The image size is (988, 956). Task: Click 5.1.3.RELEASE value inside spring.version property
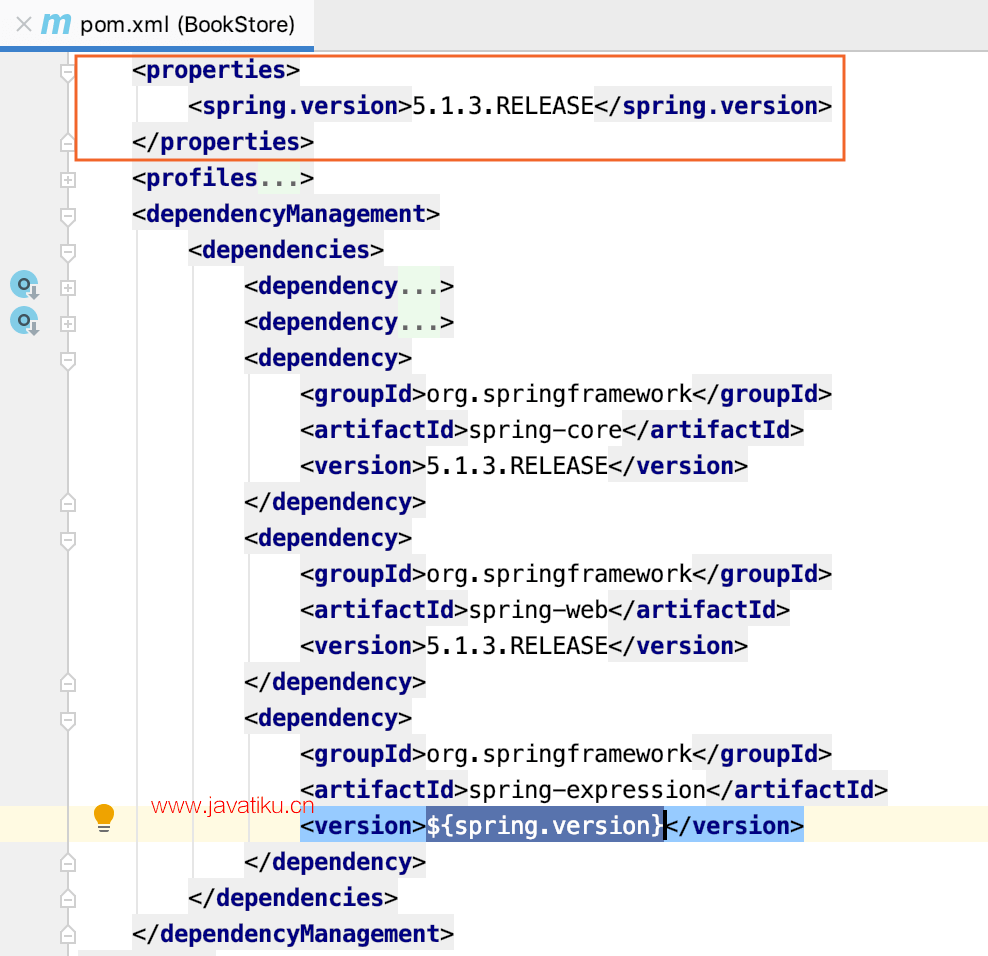point(503,106)
